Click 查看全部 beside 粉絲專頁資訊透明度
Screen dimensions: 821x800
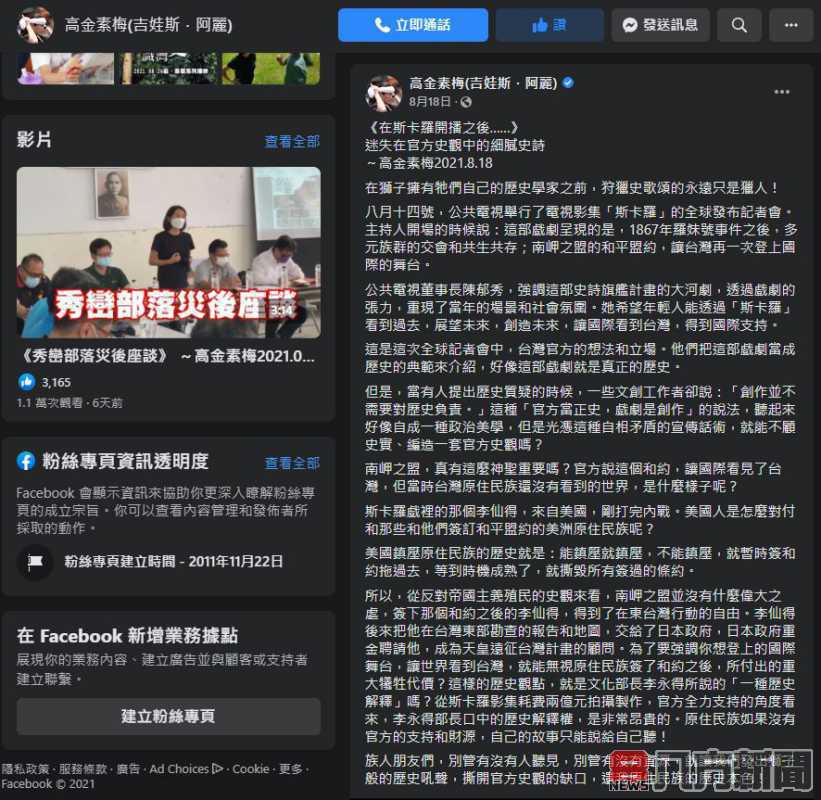point(292,463)
